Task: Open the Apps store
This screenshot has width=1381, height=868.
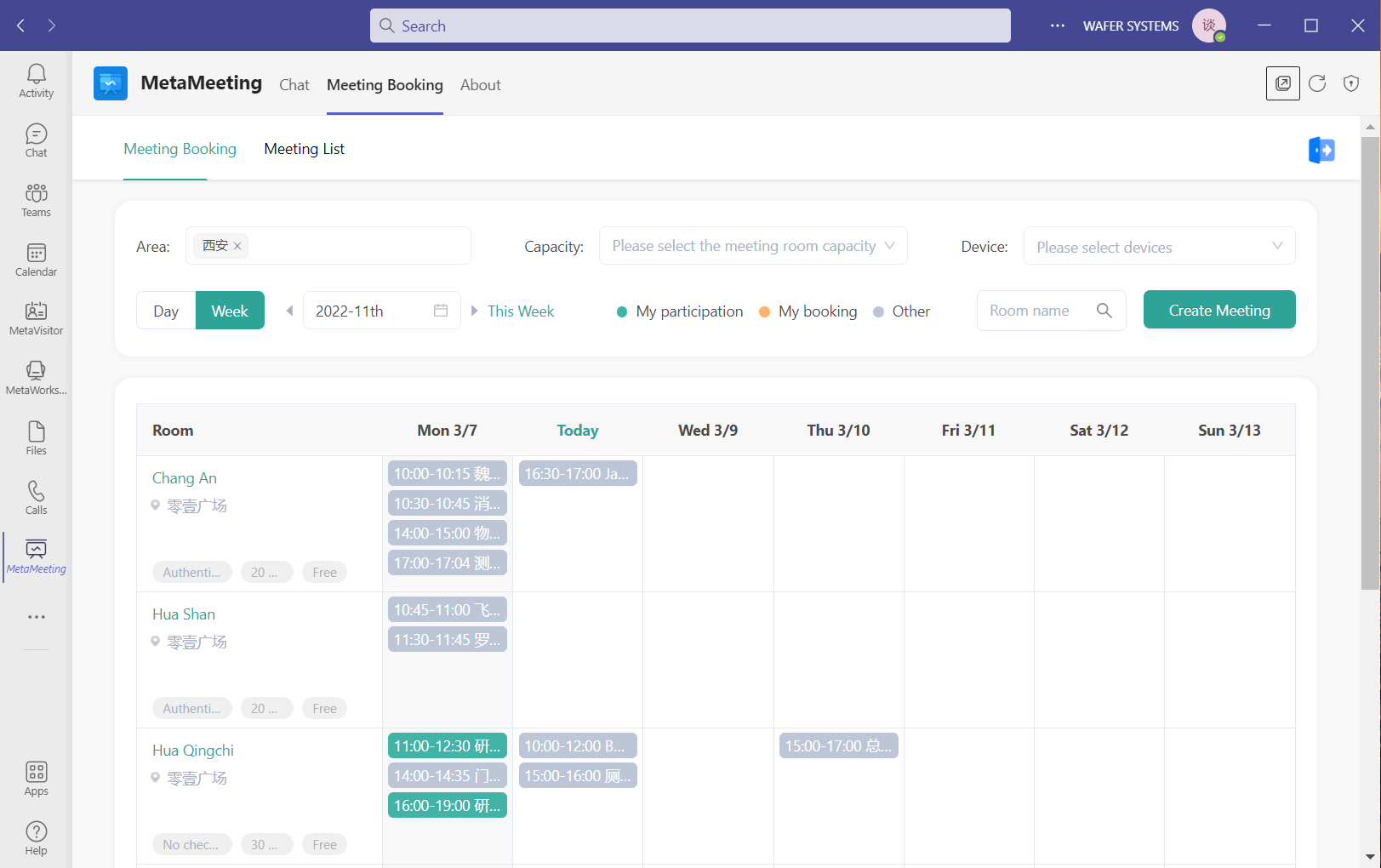Action: click(x=36, y=779)
